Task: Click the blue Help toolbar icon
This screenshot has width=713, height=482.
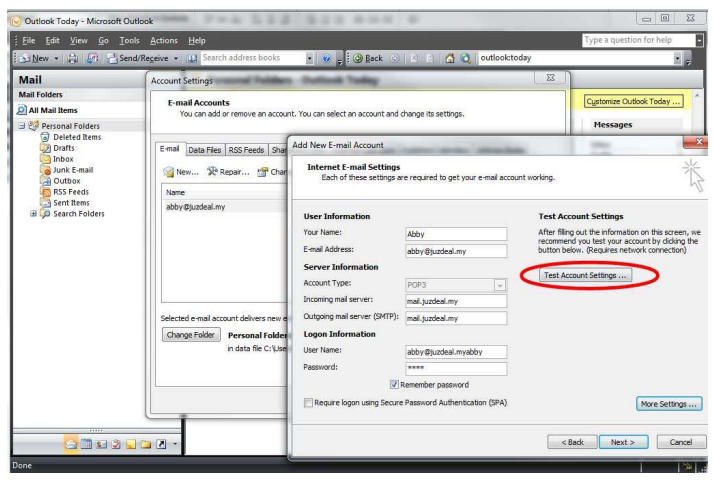Action: (x=326, y=58)
